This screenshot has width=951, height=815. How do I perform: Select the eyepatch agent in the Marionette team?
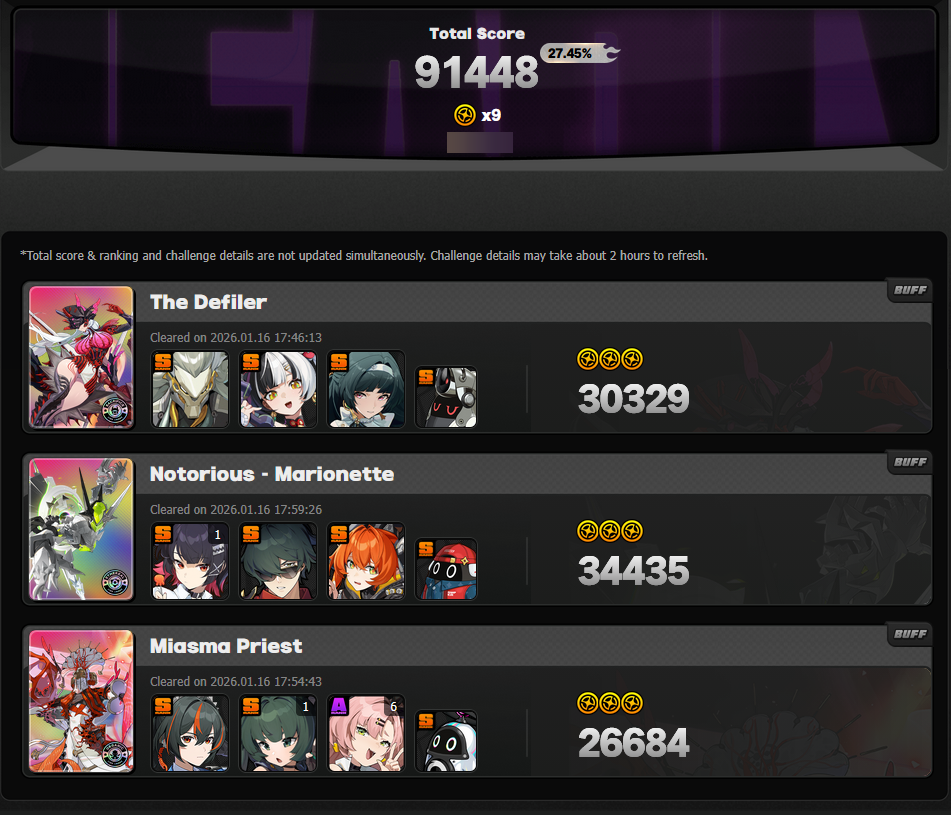[278, 562]
